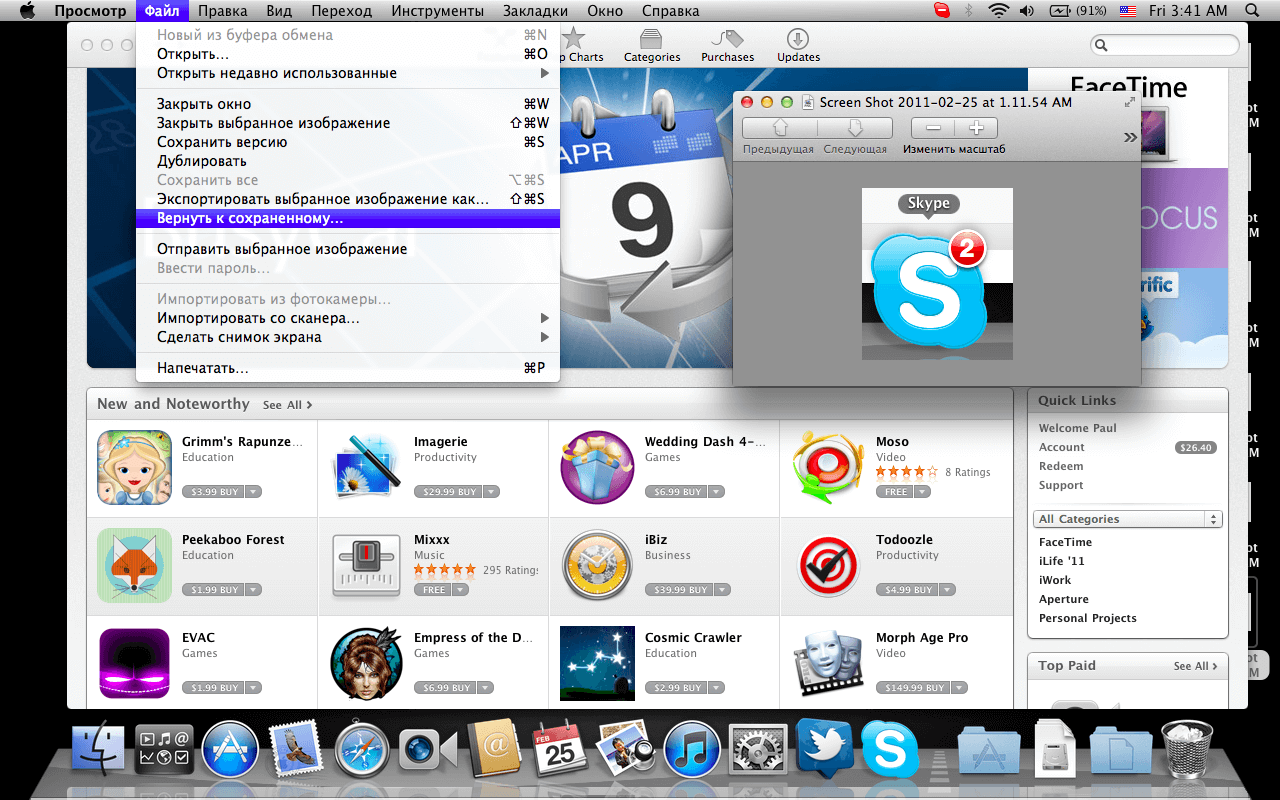
Task: Open Cosmic Crawler constellation icon
Action: coord(598,663)
